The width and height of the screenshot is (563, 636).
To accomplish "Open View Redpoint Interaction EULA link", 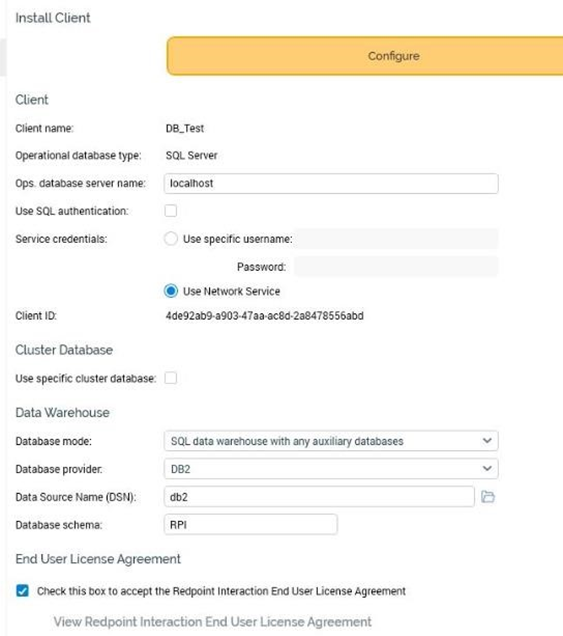I will [213, 621].
